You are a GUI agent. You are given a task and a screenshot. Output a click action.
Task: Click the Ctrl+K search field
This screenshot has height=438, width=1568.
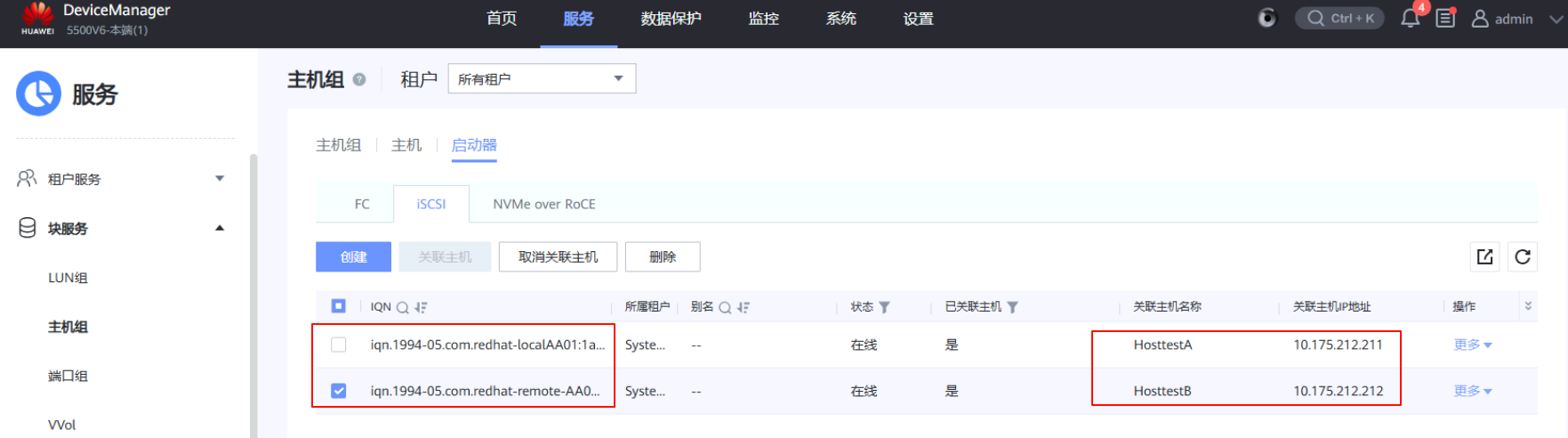1340,18
